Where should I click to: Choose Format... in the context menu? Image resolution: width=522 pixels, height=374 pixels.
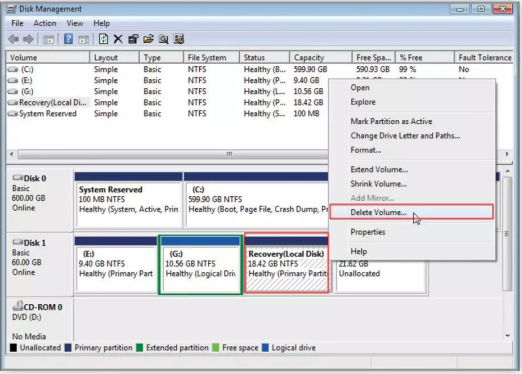point(412,150)
